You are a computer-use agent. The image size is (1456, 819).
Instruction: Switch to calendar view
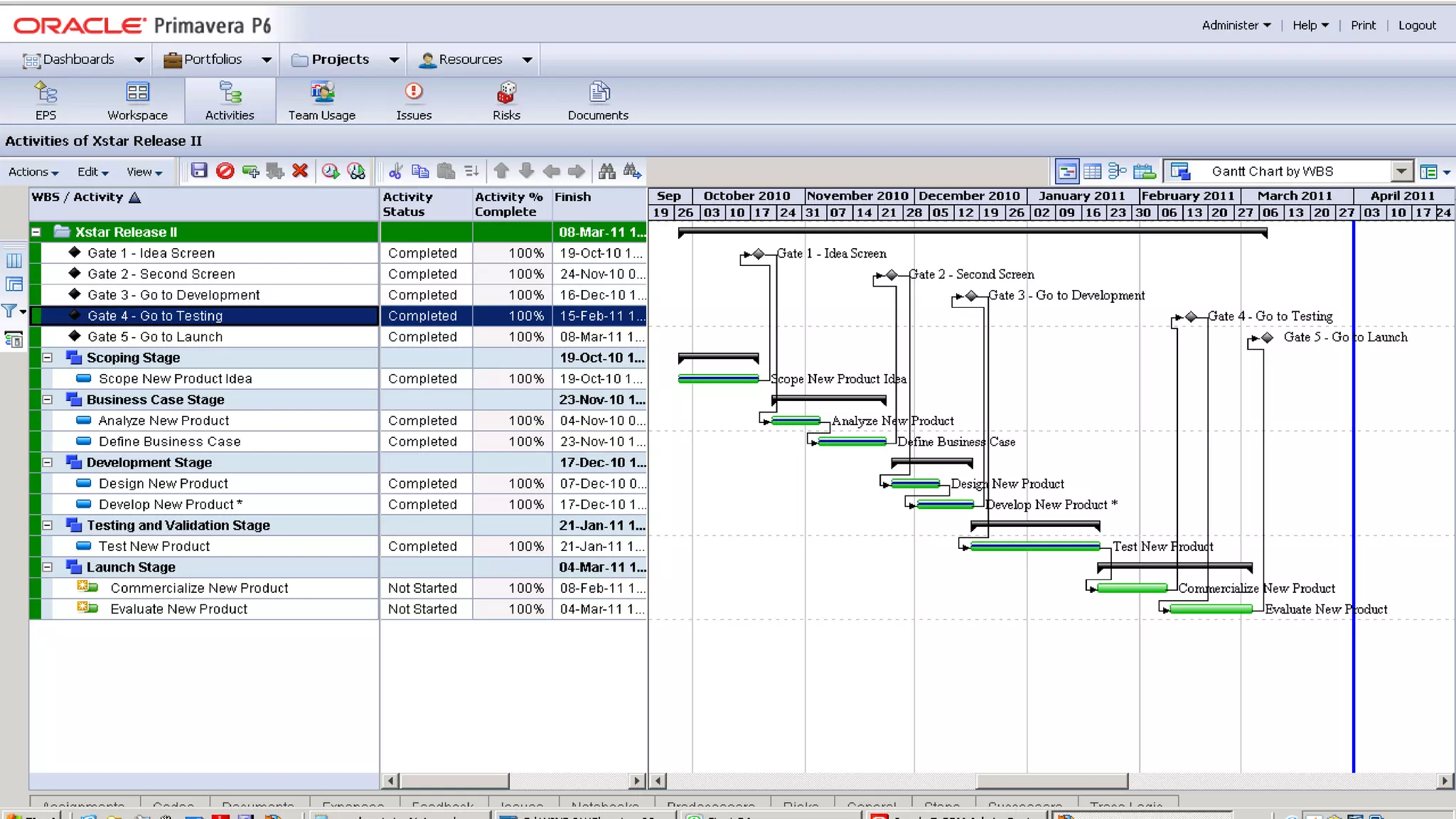(1145, 171)
